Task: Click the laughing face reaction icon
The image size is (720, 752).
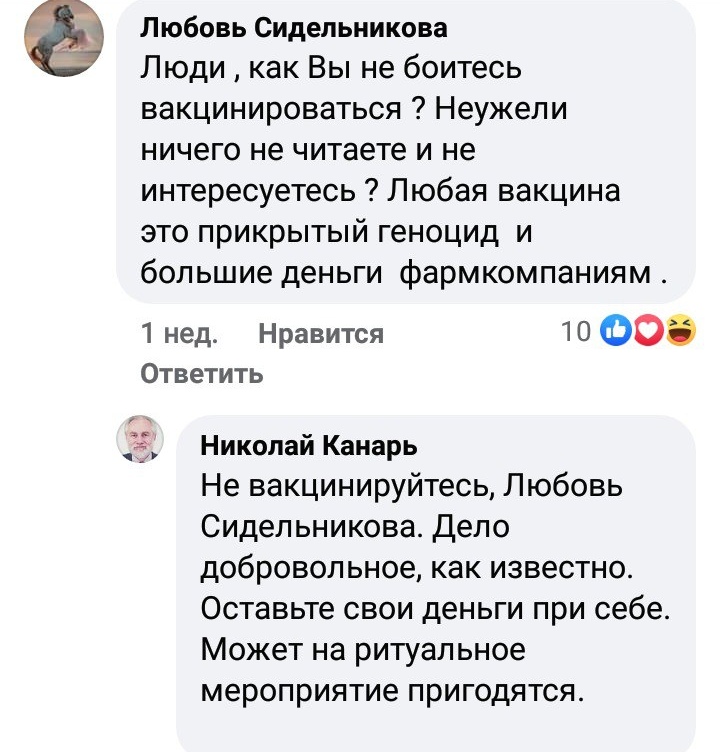Action: pyautogui.click(x=680, y=331)
